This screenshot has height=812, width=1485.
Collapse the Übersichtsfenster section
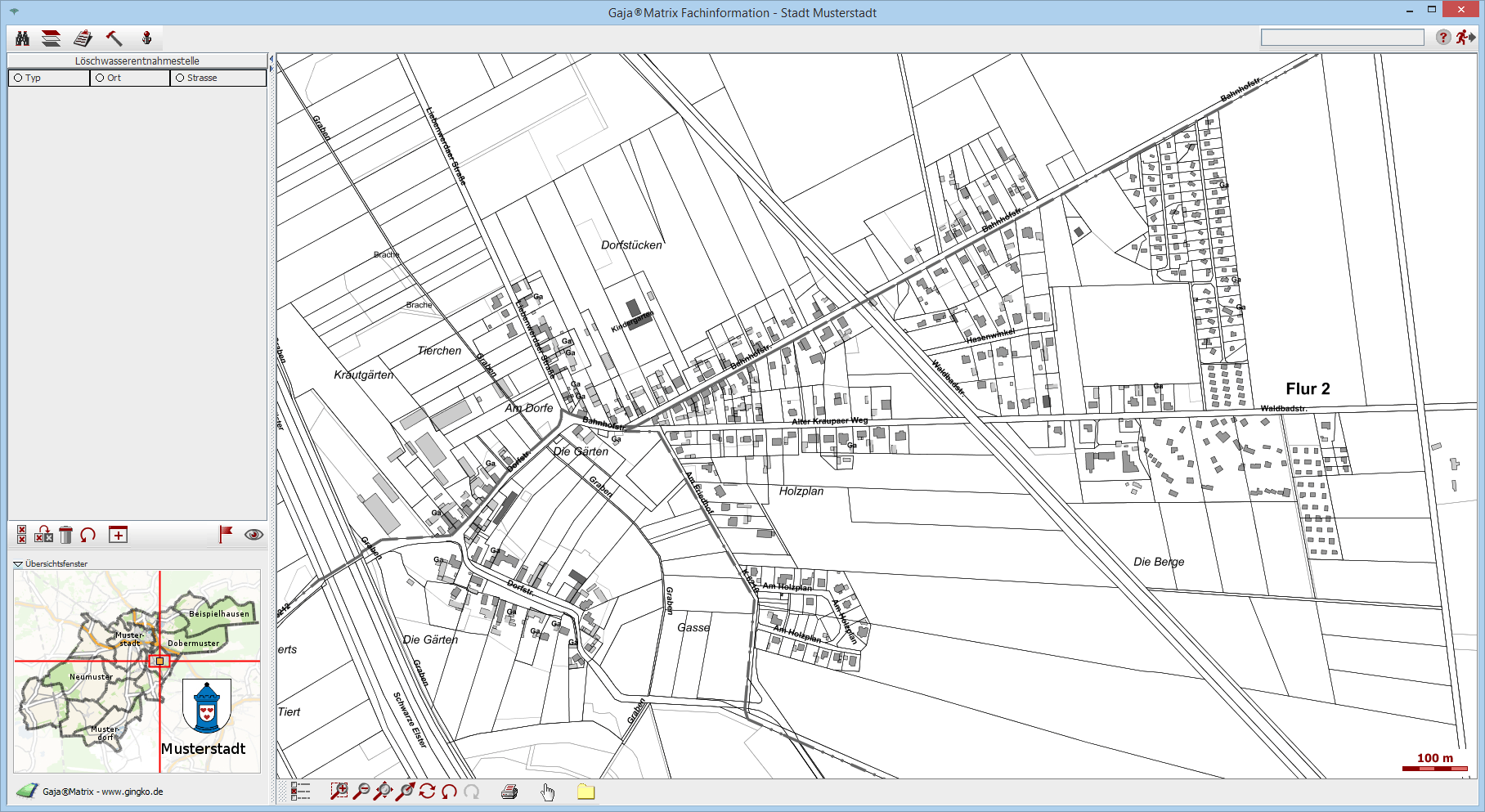click(x=18, y=563)
